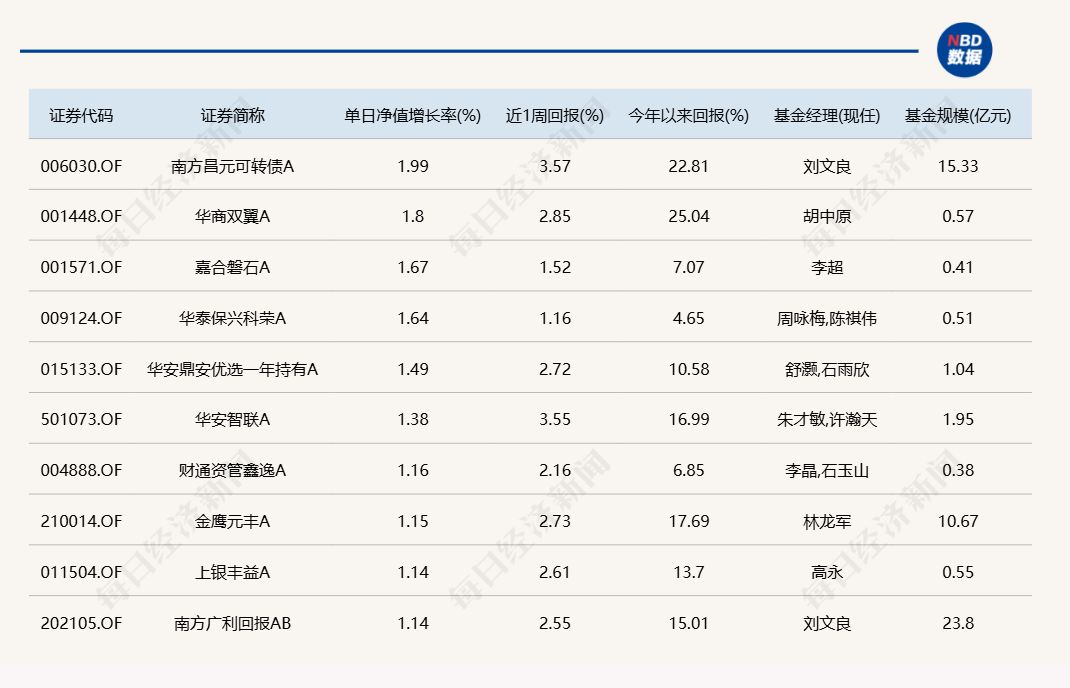This screenshot has height=688, width=1070.
Task: Click weekly return value 2.73
Action: tap(555, 521)
